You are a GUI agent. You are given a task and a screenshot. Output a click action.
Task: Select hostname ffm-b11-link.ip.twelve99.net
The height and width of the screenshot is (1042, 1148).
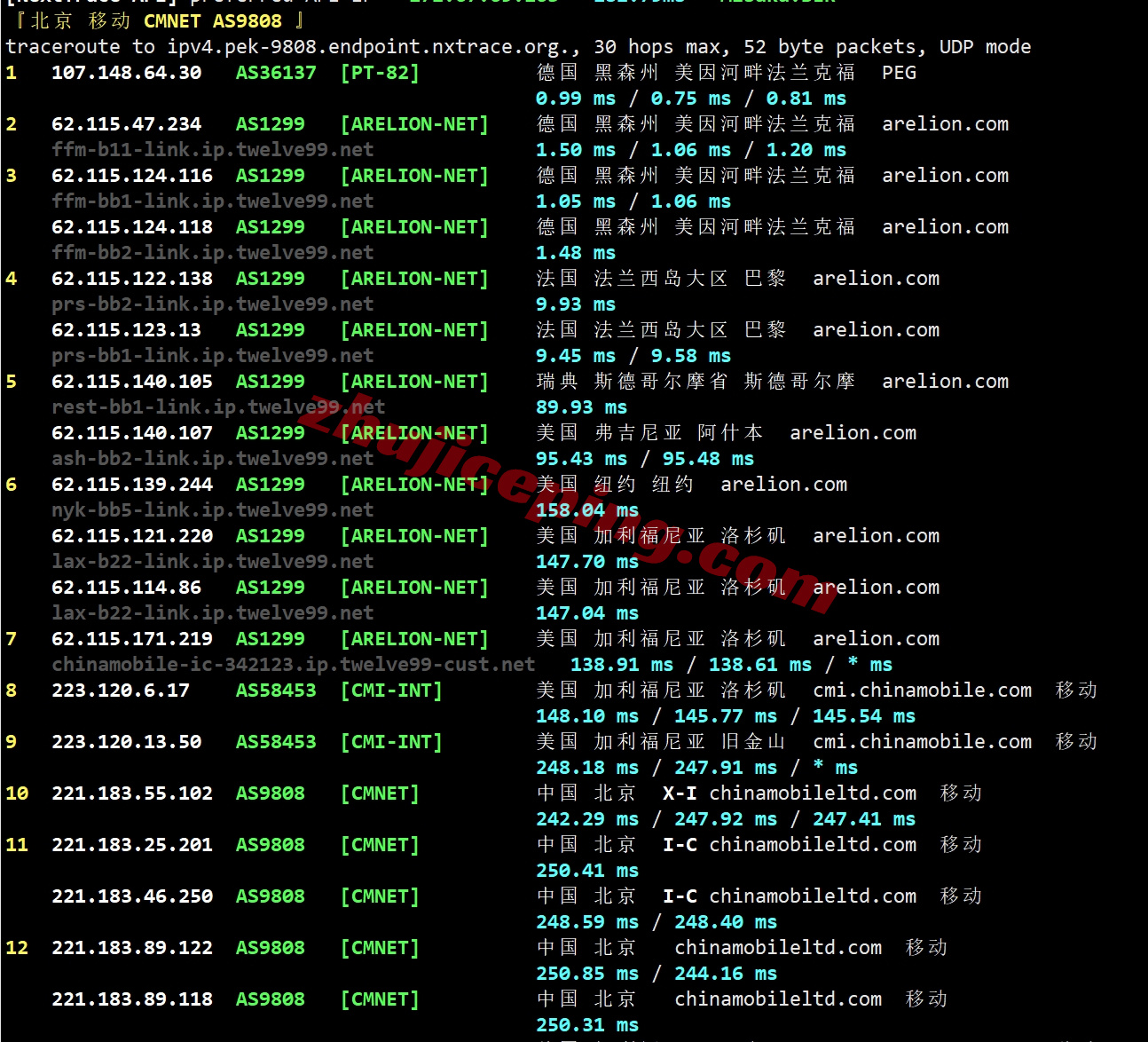(213, 150)
